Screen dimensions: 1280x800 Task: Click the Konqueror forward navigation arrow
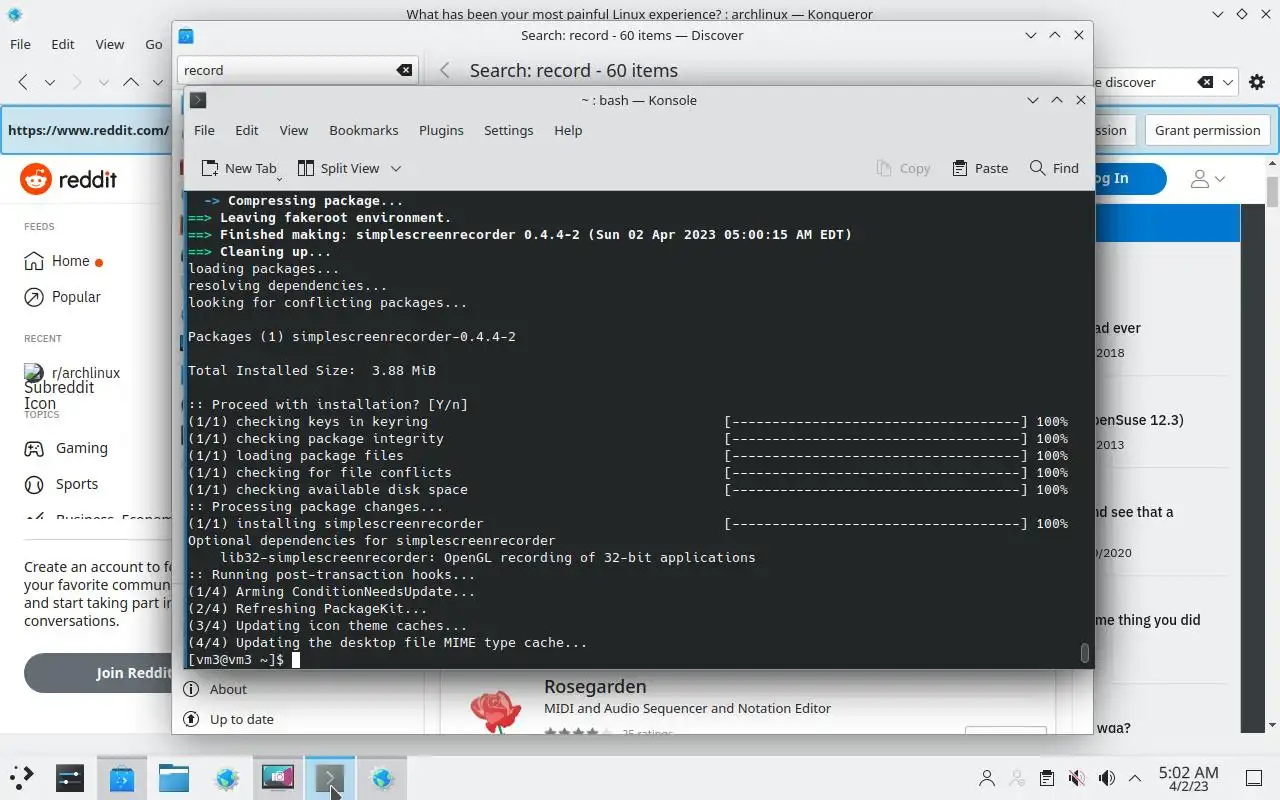point(77,82)
